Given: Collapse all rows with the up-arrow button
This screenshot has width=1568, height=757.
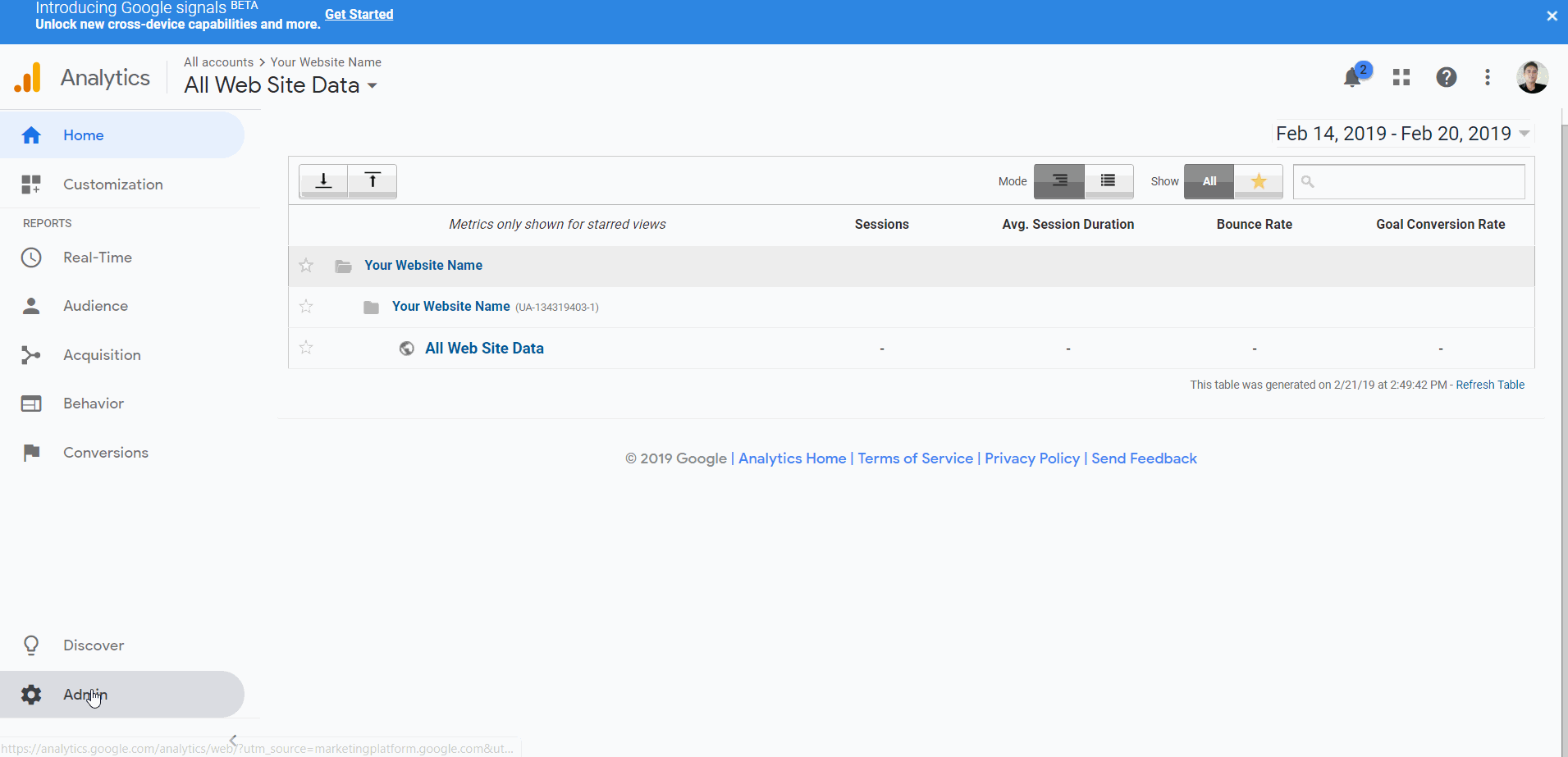Looking at the screenshot, I should (373, 181).
